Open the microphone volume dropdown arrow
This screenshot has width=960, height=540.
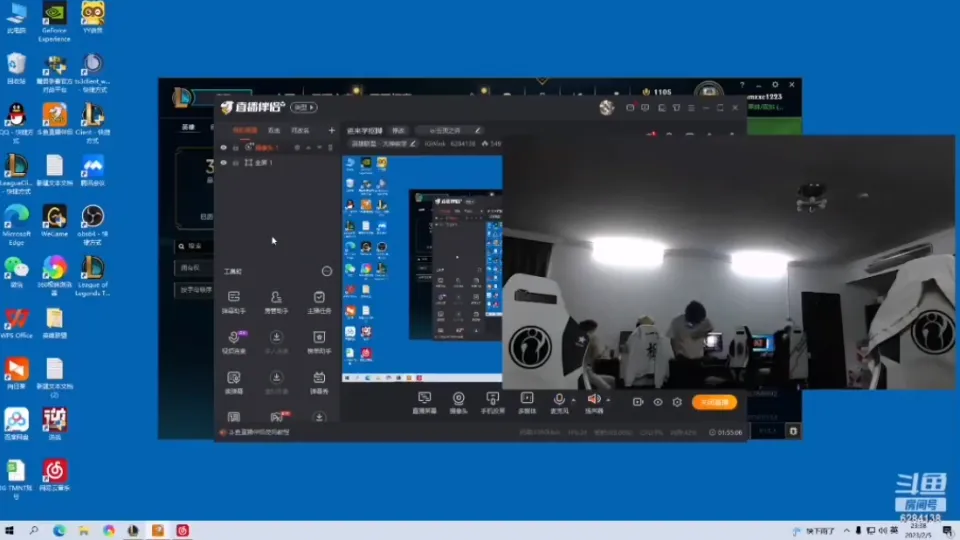(573, 400)
